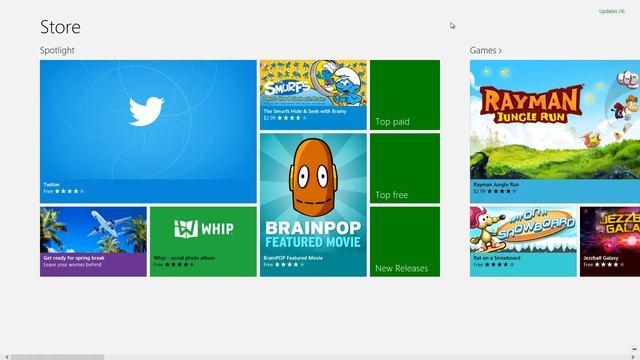Click the scrollbar right arrow
640x360 pixels.
click(x=633, y=357)
